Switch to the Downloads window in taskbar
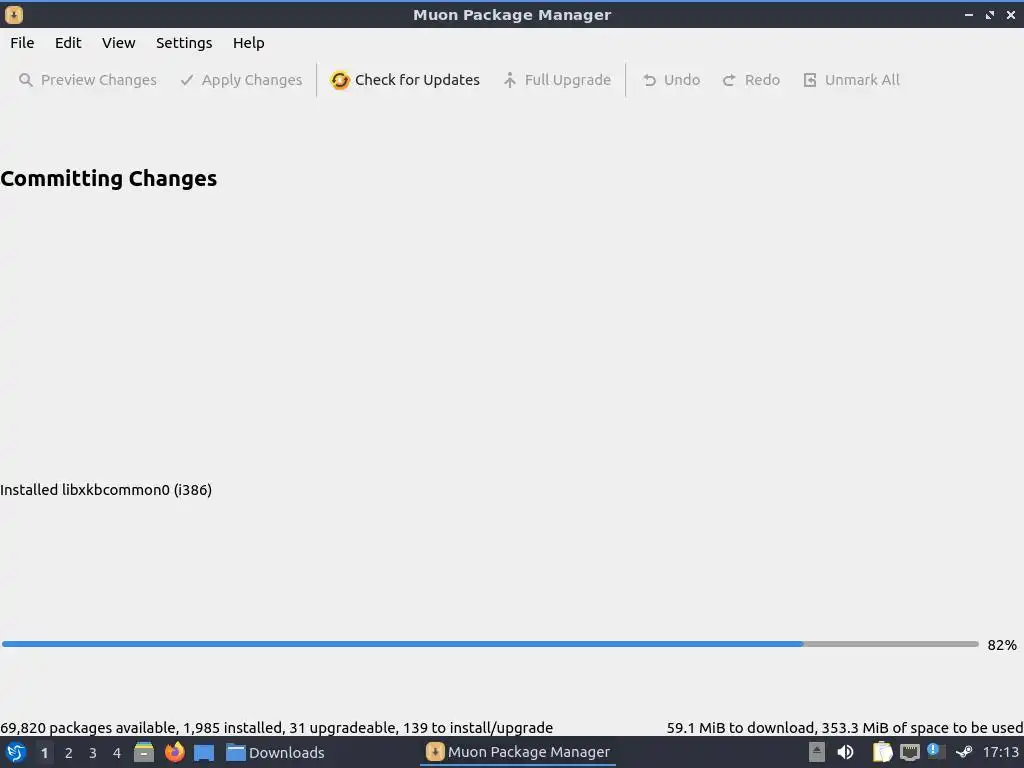The height and width of the screenshot is (768, 1024). 275,752
